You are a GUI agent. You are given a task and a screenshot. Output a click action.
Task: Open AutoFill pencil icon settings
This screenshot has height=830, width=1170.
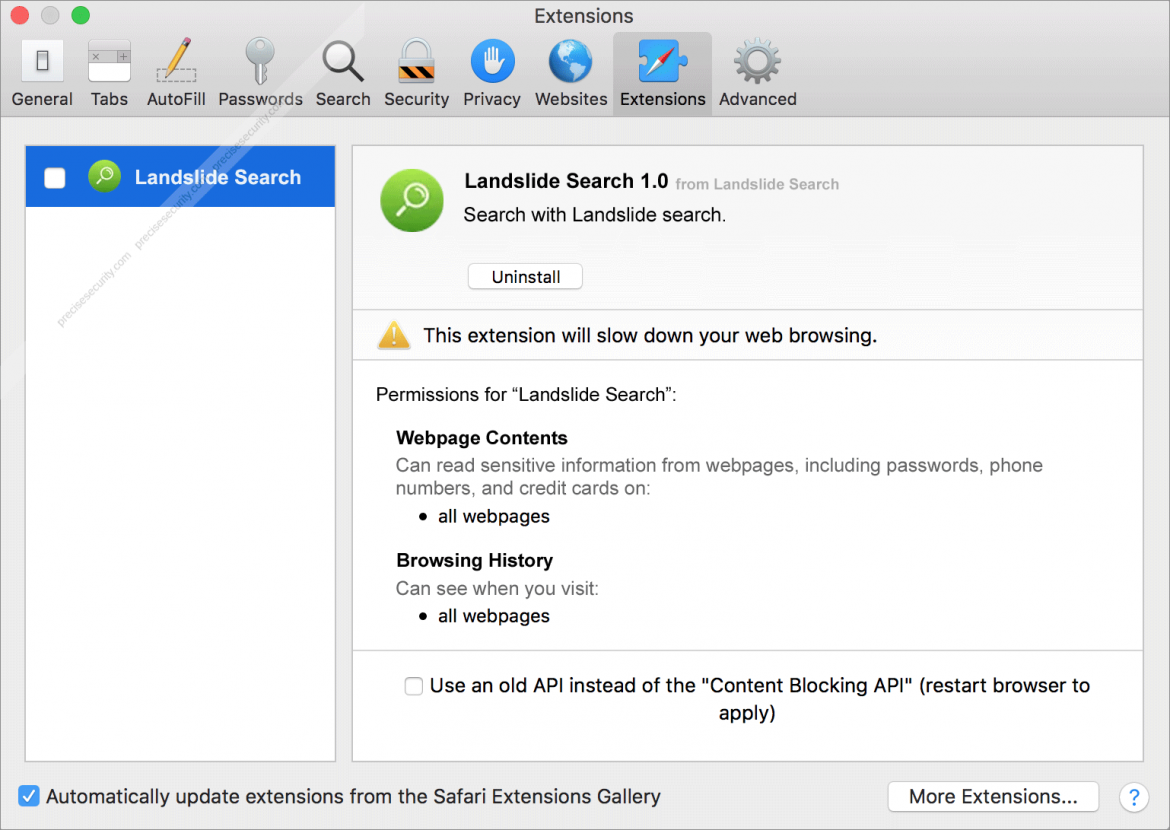pyautogui.click(x=176, y=73)
